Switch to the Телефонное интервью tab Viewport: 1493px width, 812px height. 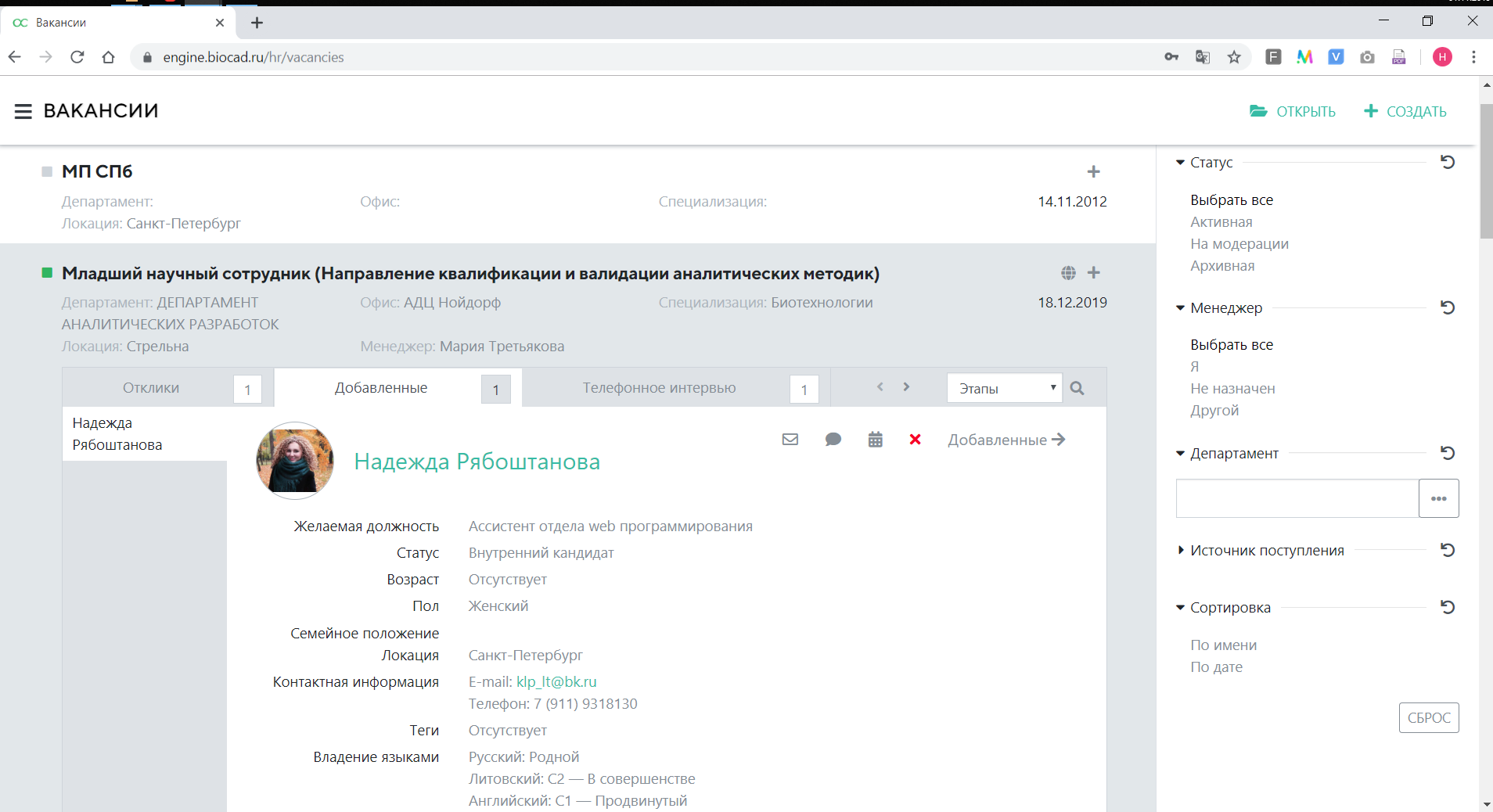[x=658, y=388]
